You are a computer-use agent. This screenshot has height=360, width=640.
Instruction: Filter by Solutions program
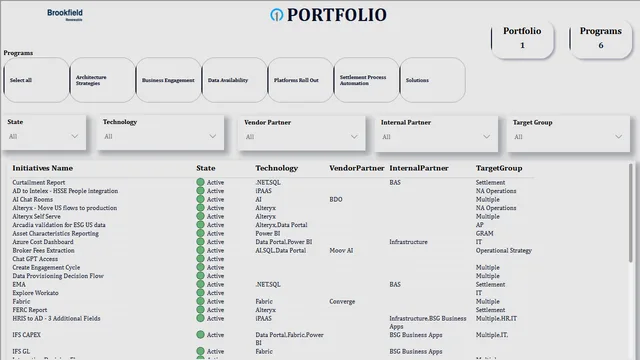[433, 80]
